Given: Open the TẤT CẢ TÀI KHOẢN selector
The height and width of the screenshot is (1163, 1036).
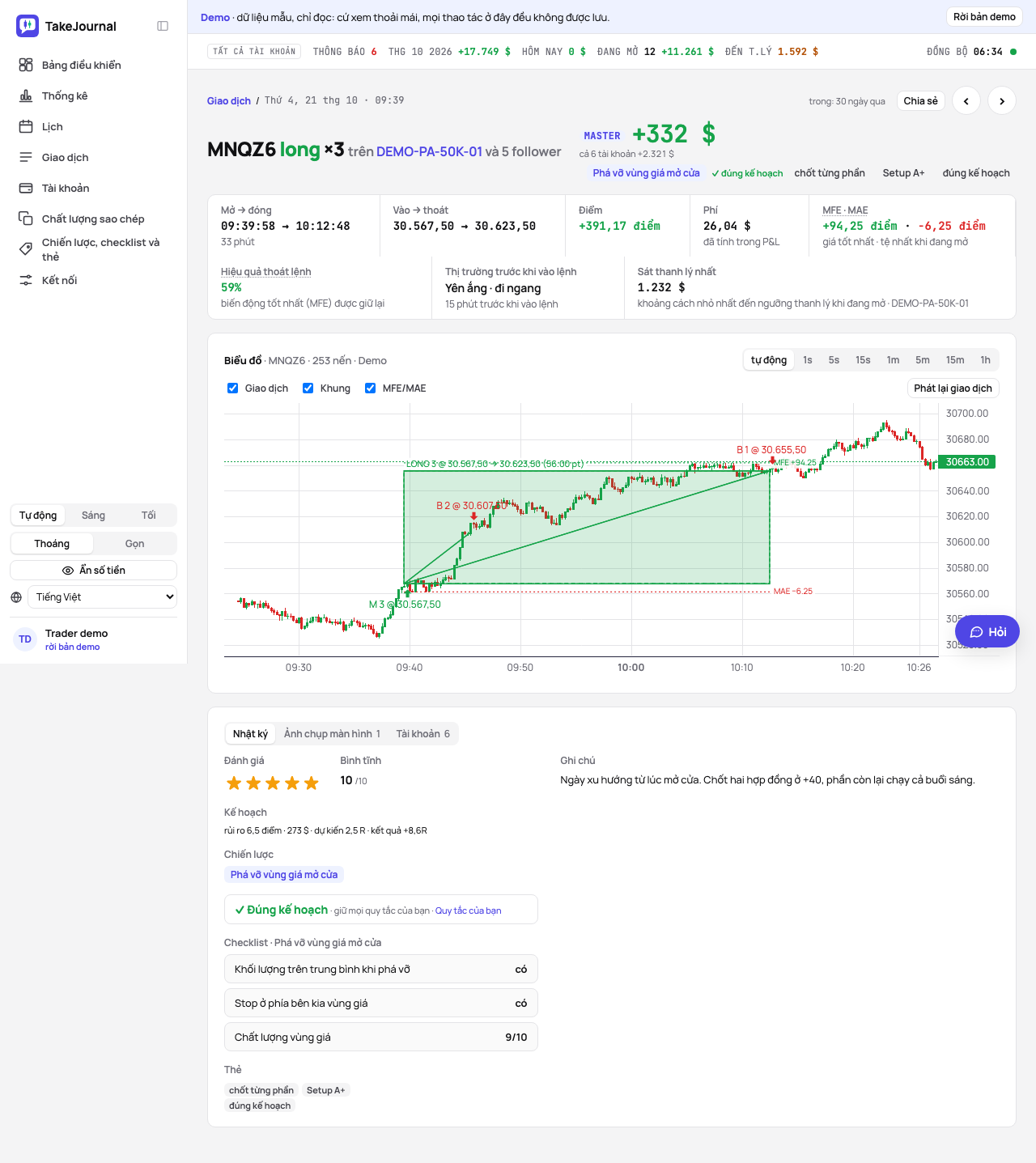Looking at the screenshot, I should 254,52.
